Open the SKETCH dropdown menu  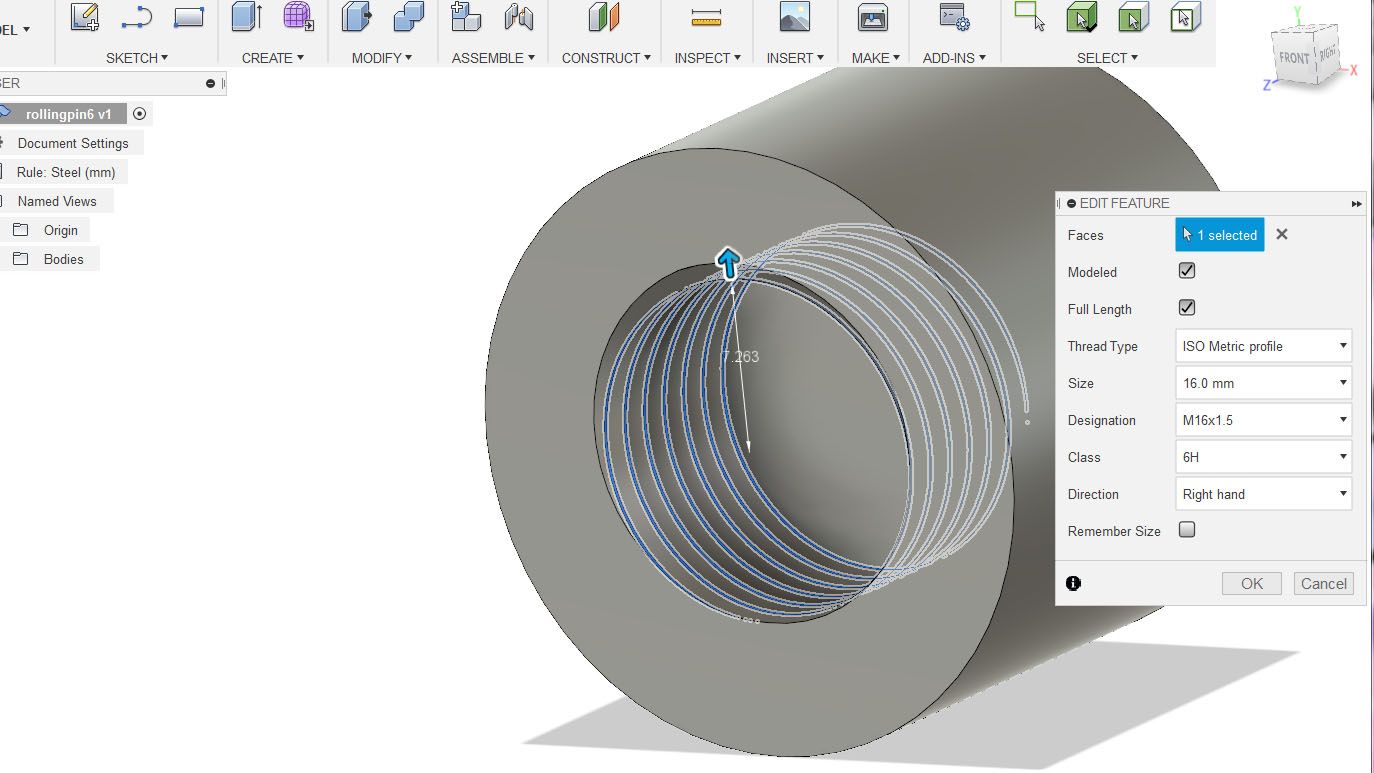[x=137, y=58]
